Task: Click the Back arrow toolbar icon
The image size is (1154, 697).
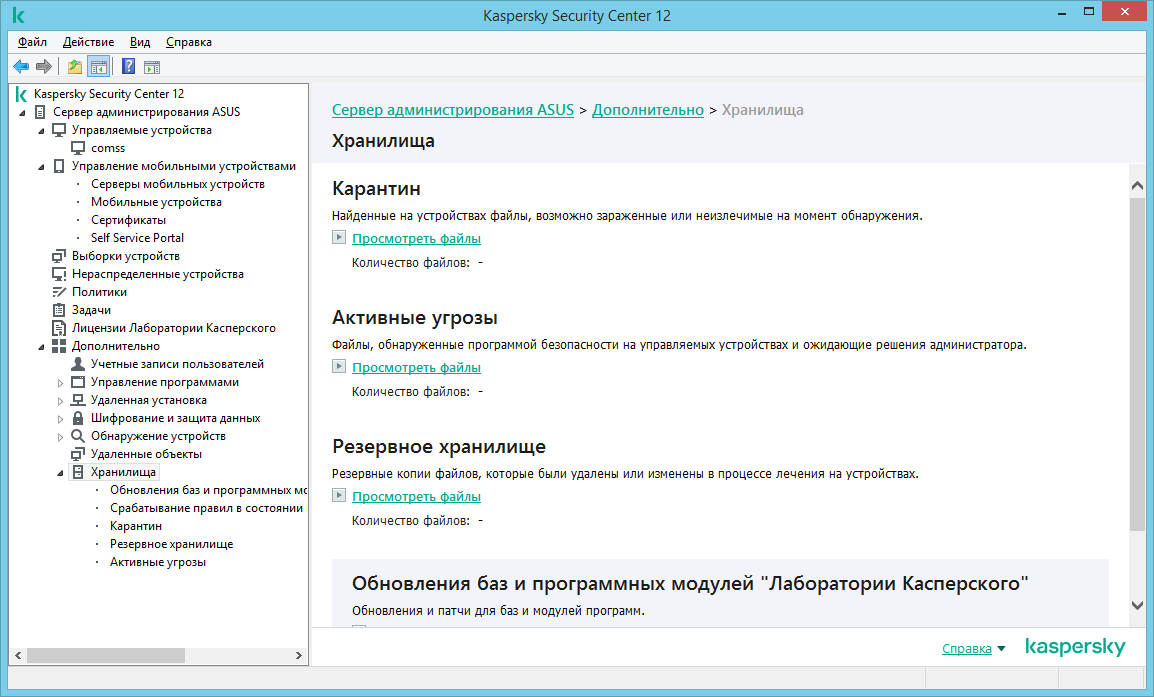Action: pos(21,67)
